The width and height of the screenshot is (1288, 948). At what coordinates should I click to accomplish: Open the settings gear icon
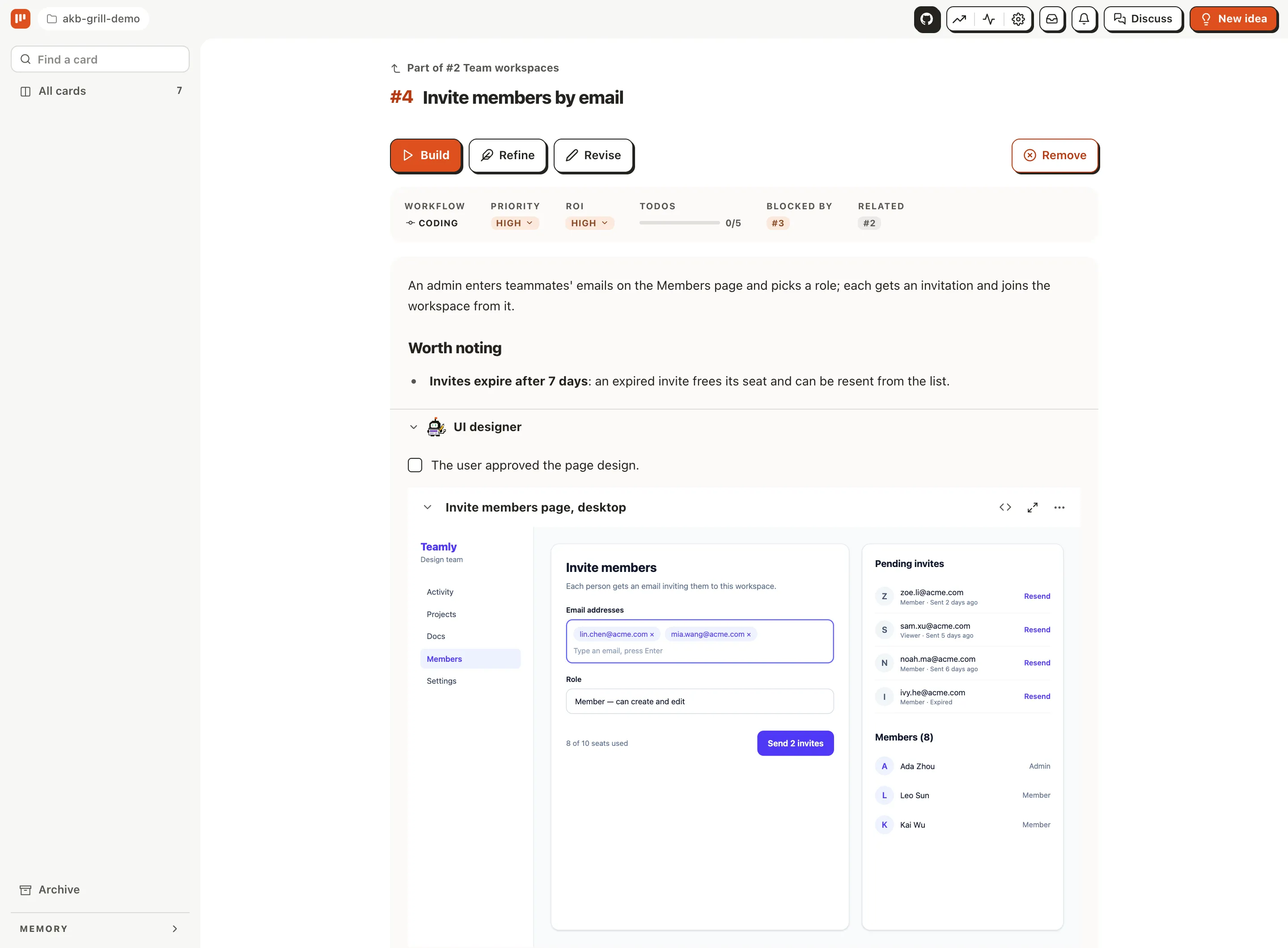click(x=1018, y=19)
